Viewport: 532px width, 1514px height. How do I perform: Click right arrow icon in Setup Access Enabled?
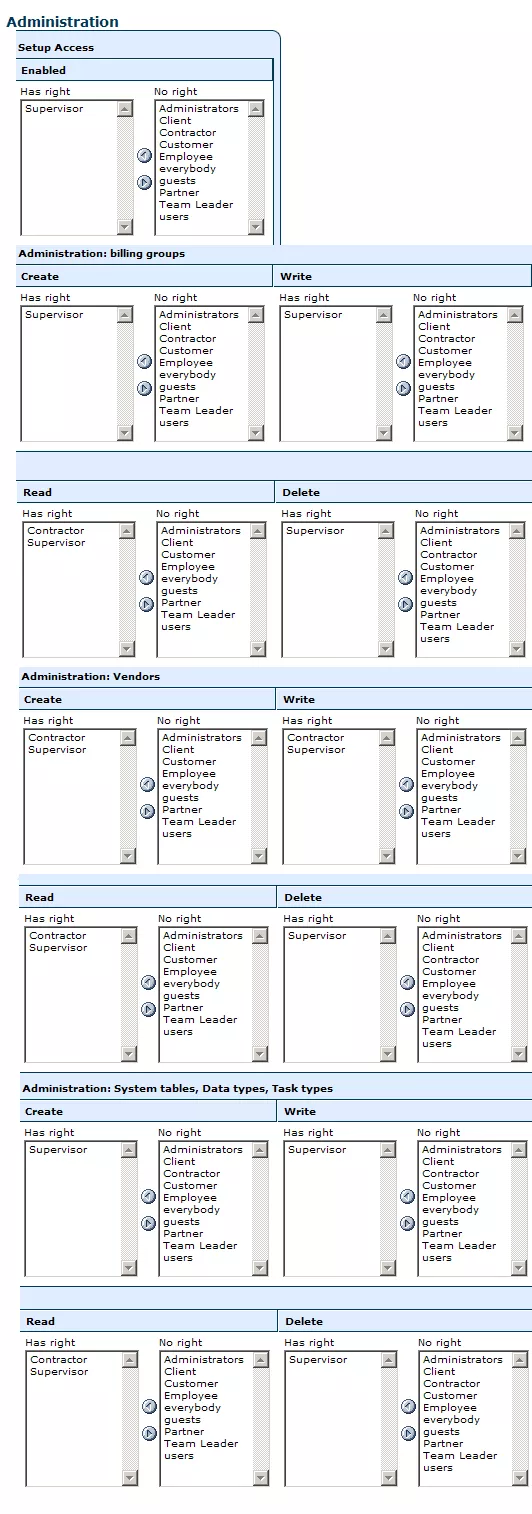click(x=144, y=182)
